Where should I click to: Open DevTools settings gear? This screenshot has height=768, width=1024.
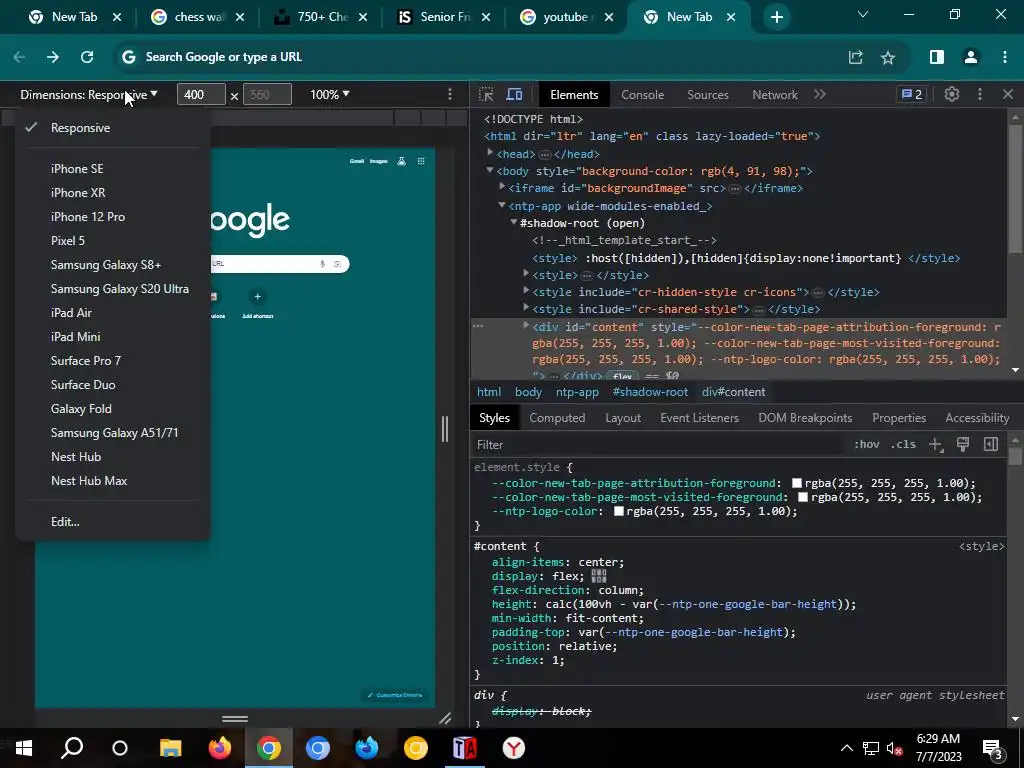952,94
